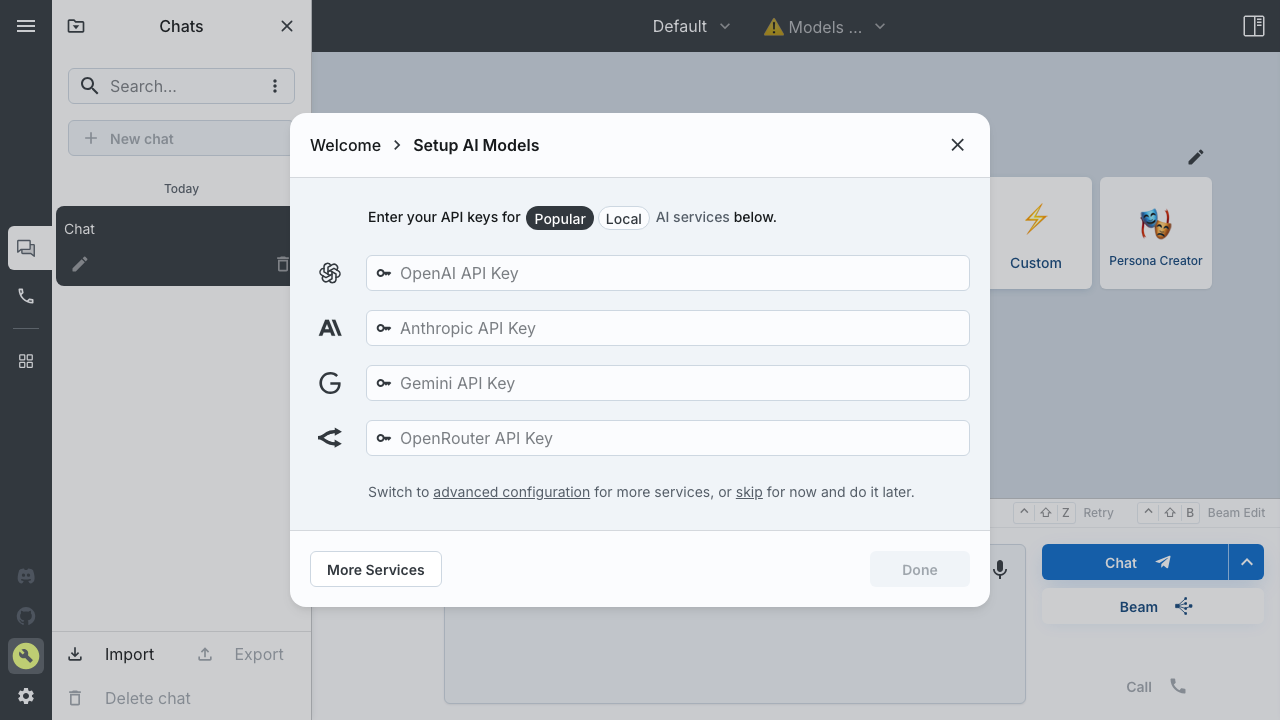The height and width of the screenshot is (720, 1280).
Task: Expand the Models warning dropdown
Action: (x=825, y=27)
